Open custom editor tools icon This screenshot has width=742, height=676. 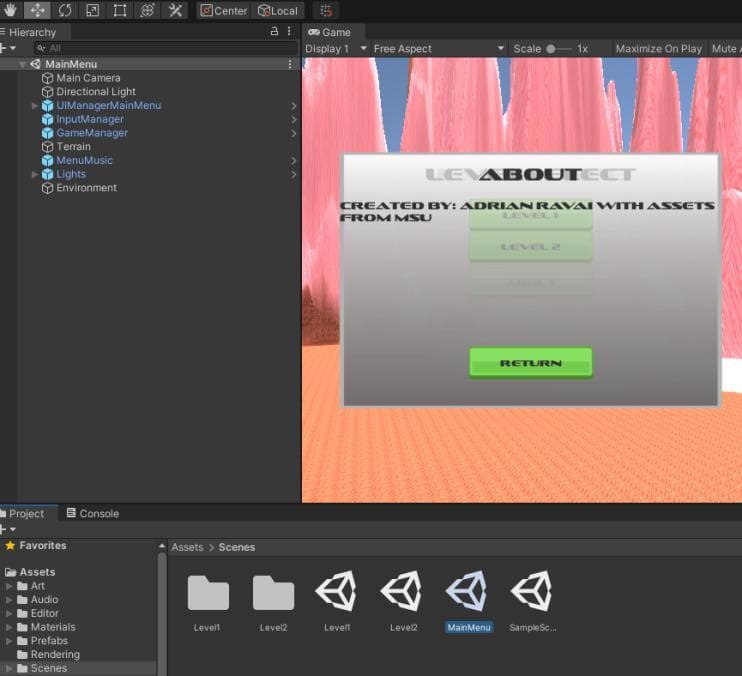[x=175, y=10]
